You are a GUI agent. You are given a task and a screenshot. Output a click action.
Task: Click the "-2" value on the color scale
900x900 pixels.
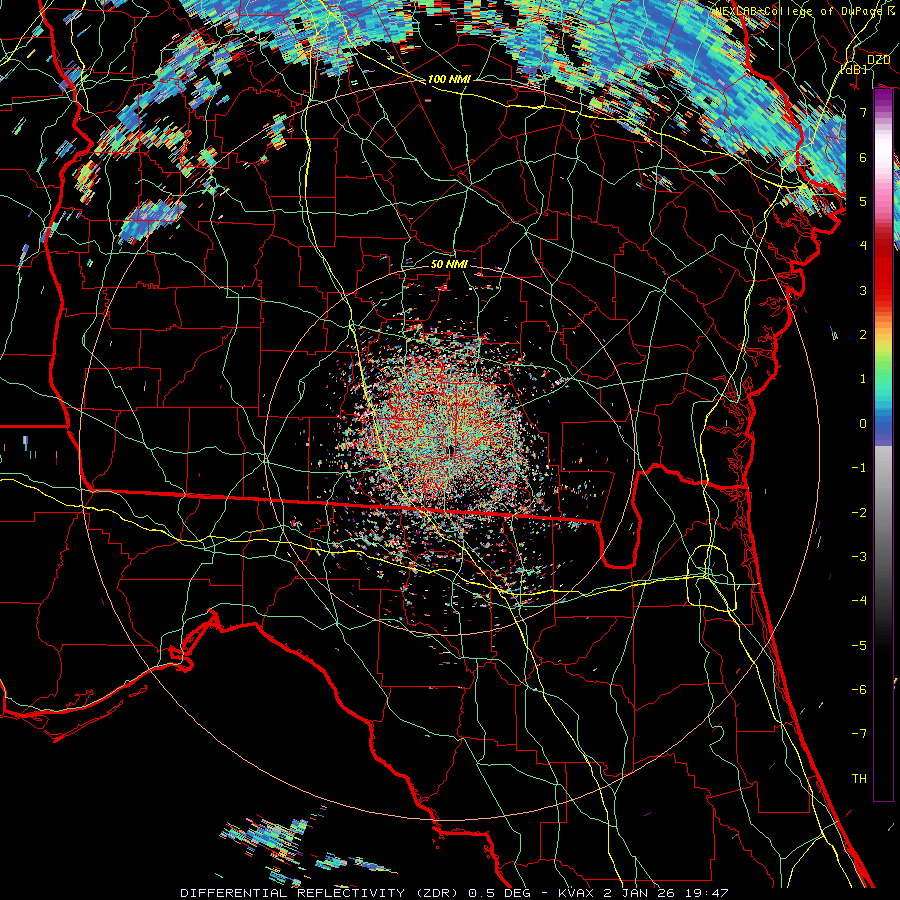click(x=859, y=513)
